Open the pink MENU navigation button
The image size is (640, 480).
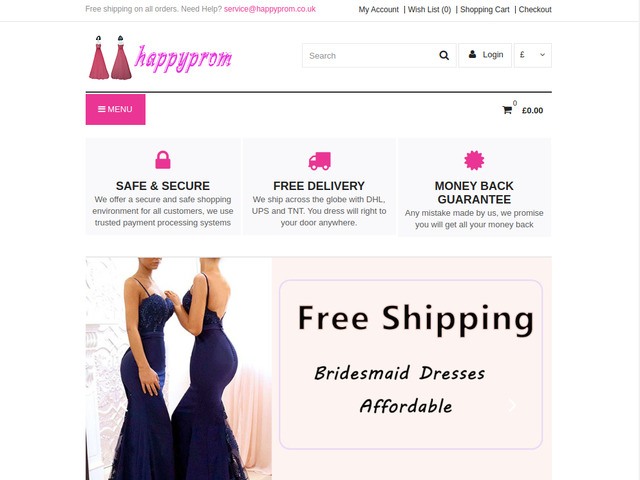pyautogui.click(x=116, y=109)
